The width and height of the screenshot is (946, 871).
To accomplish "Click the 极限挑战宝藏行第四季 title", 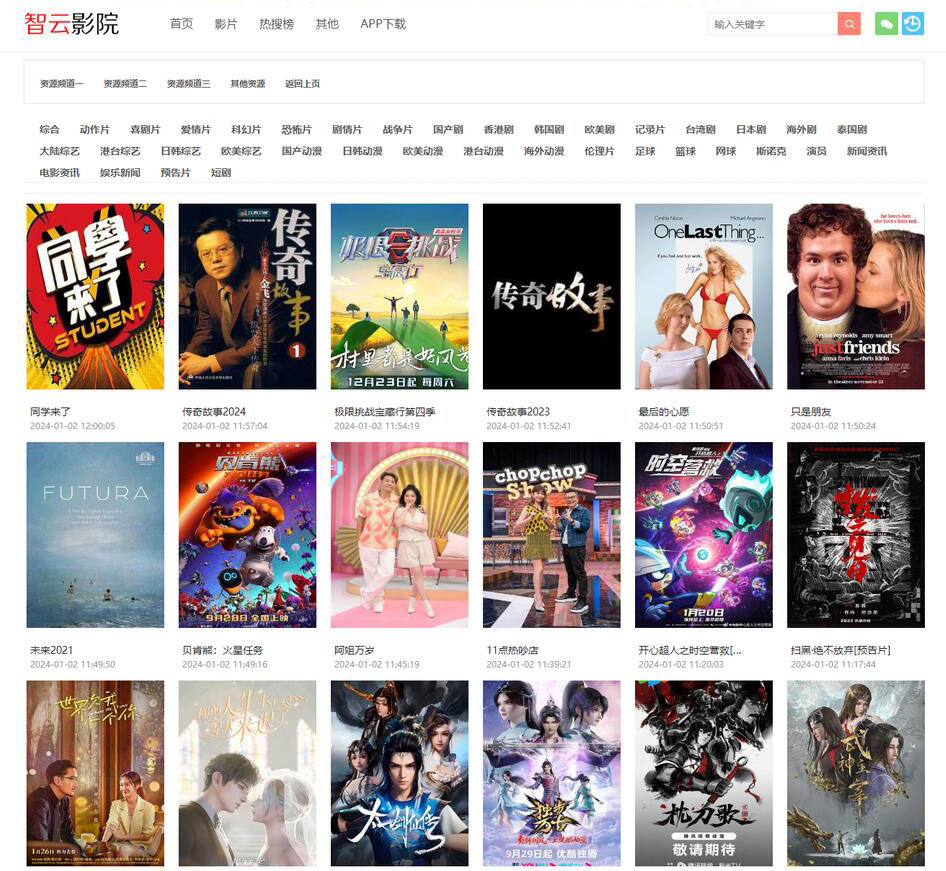I will 385,412.
